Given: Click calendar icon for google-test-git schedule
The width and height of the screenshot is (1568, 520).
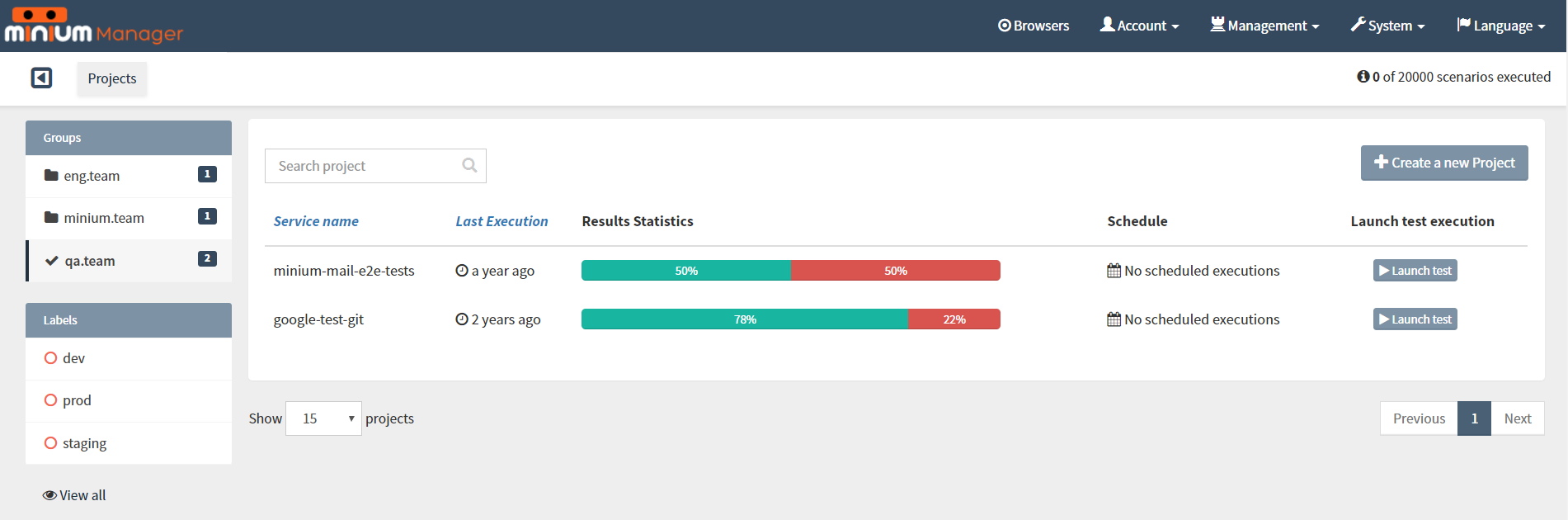Looking at the screenshot, I should 1114,319.
